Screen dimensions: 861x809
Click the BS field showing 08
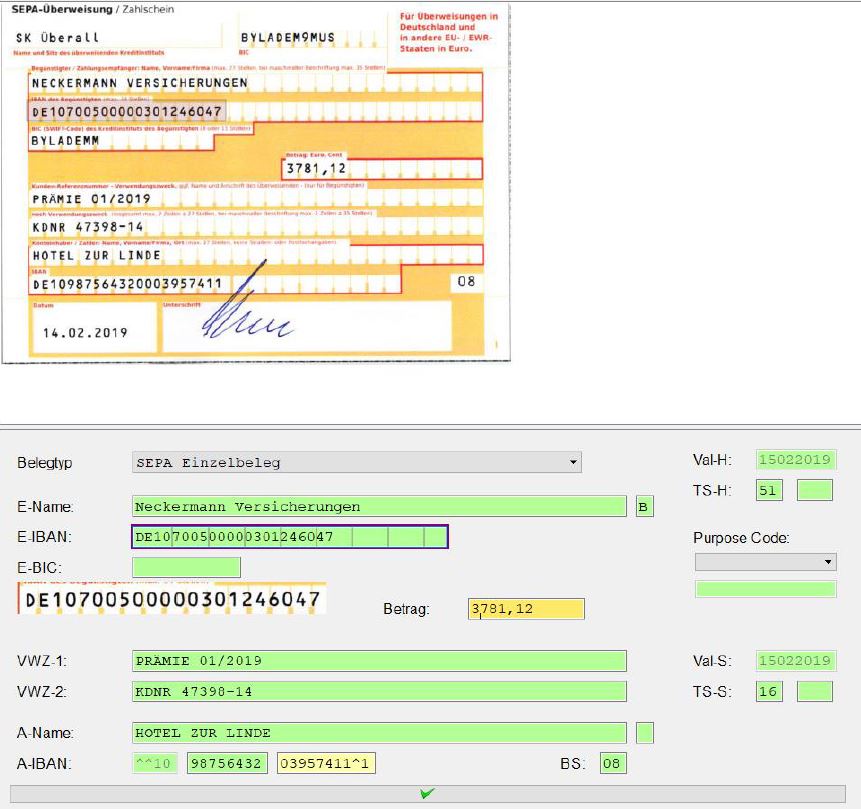pos(613,763)
